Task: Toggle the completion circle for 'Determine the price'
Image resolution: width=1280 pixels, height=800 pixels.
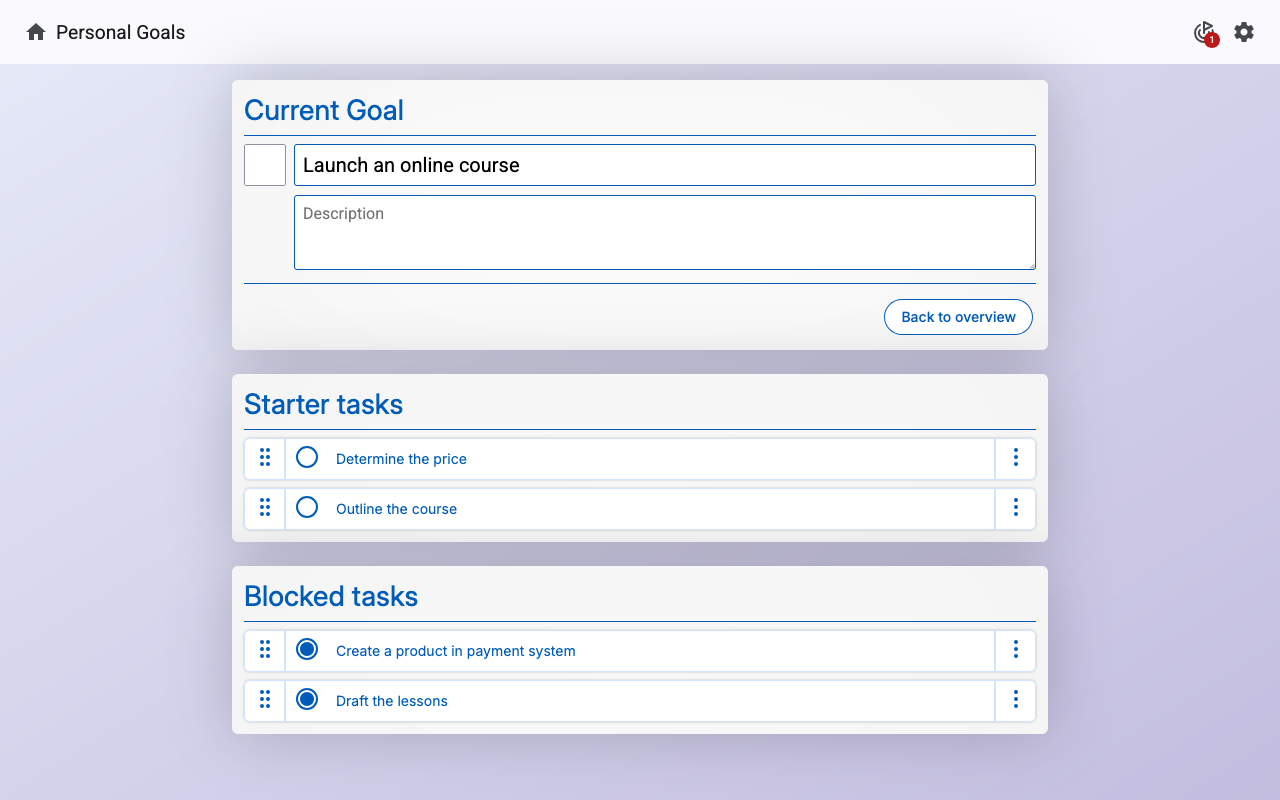Action: (x=306, y=457)
